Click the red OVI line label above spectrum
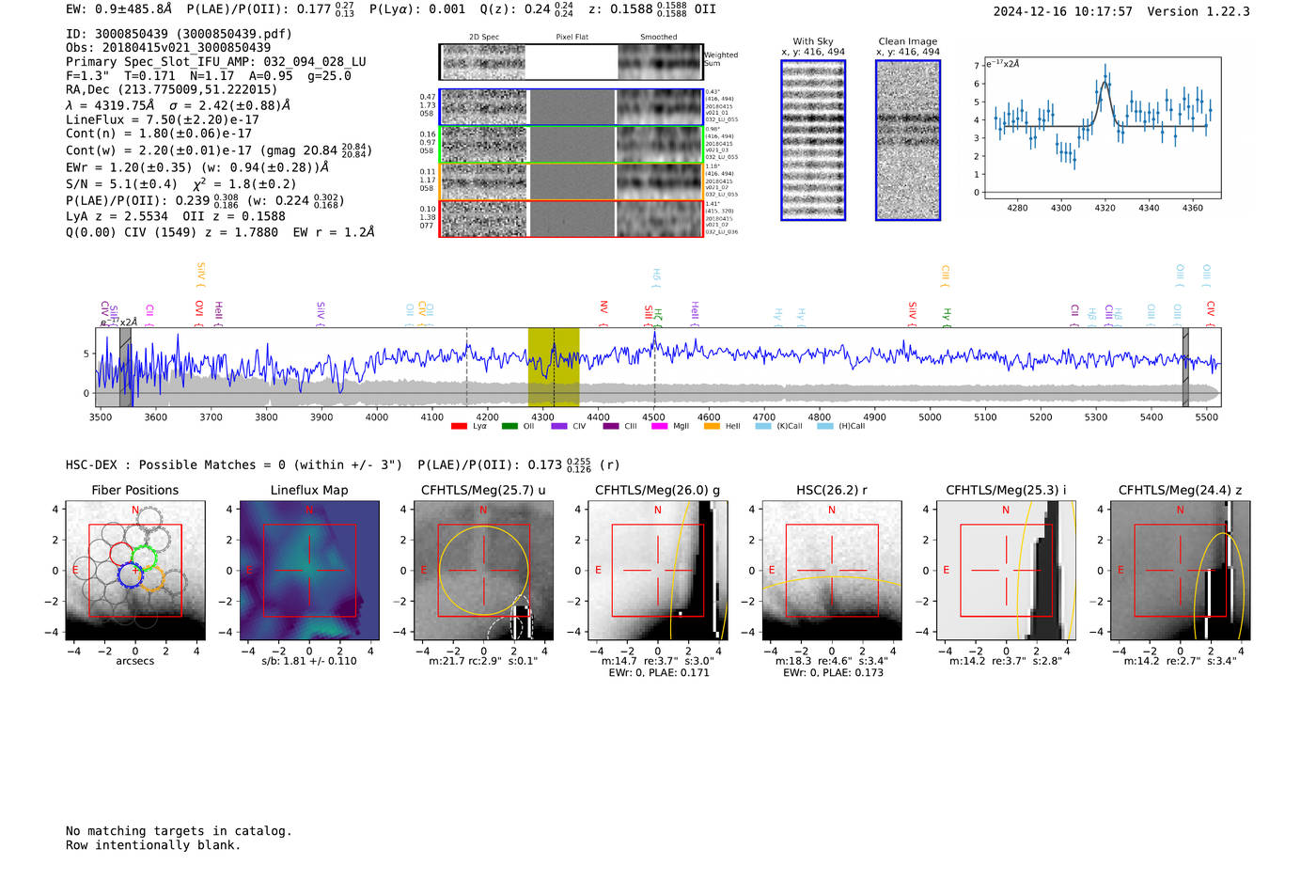Screen dimensions: 1316x896 [198, 312]
